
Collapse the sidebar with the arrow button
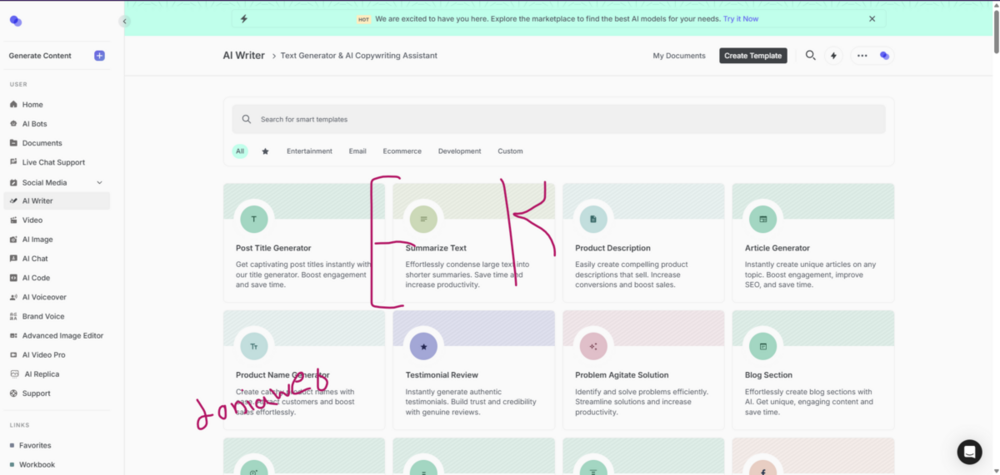124,21
